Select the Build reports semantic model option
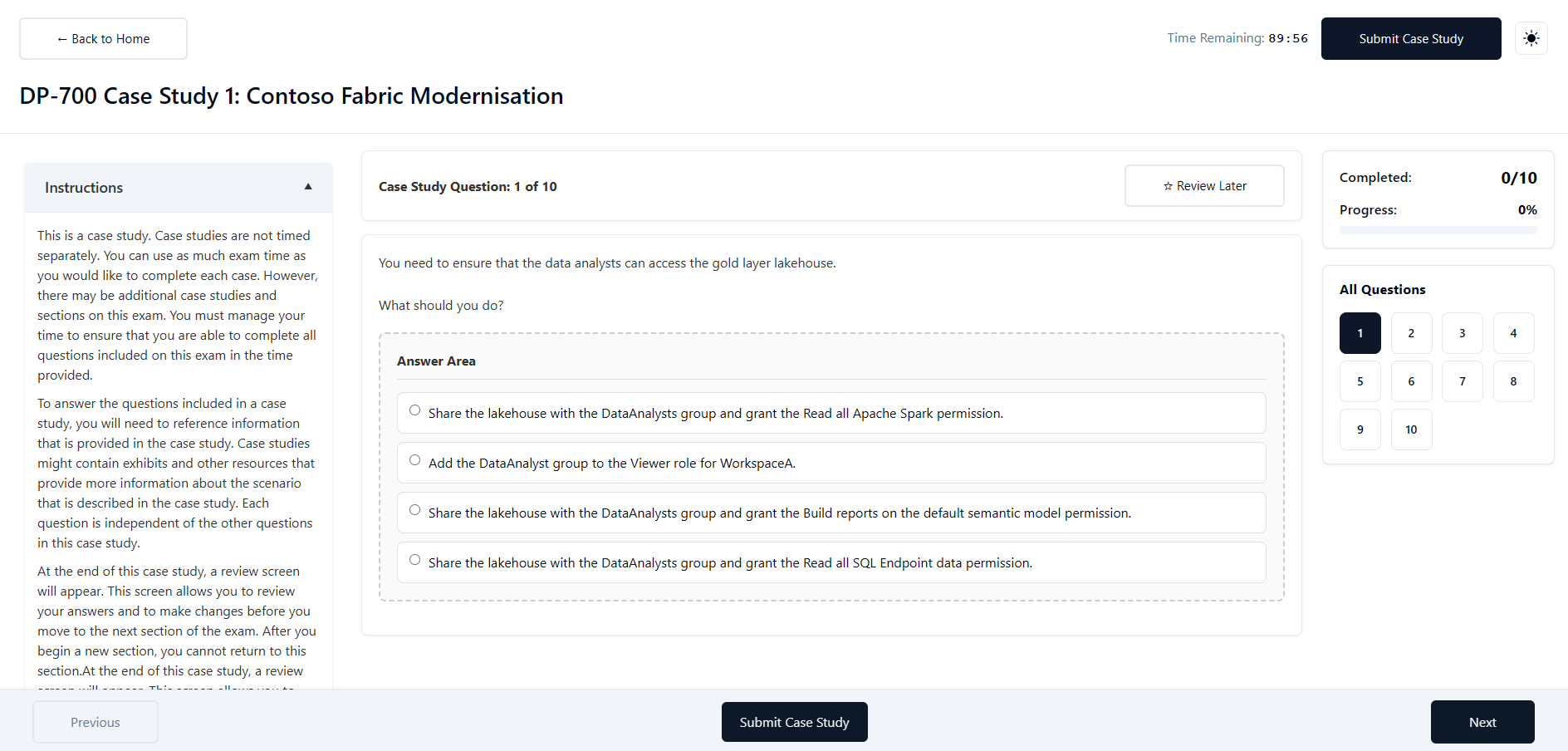Image resolution: width=1568 pixels, height=751 pixels. pyautogui.click(x=831, y=513)
